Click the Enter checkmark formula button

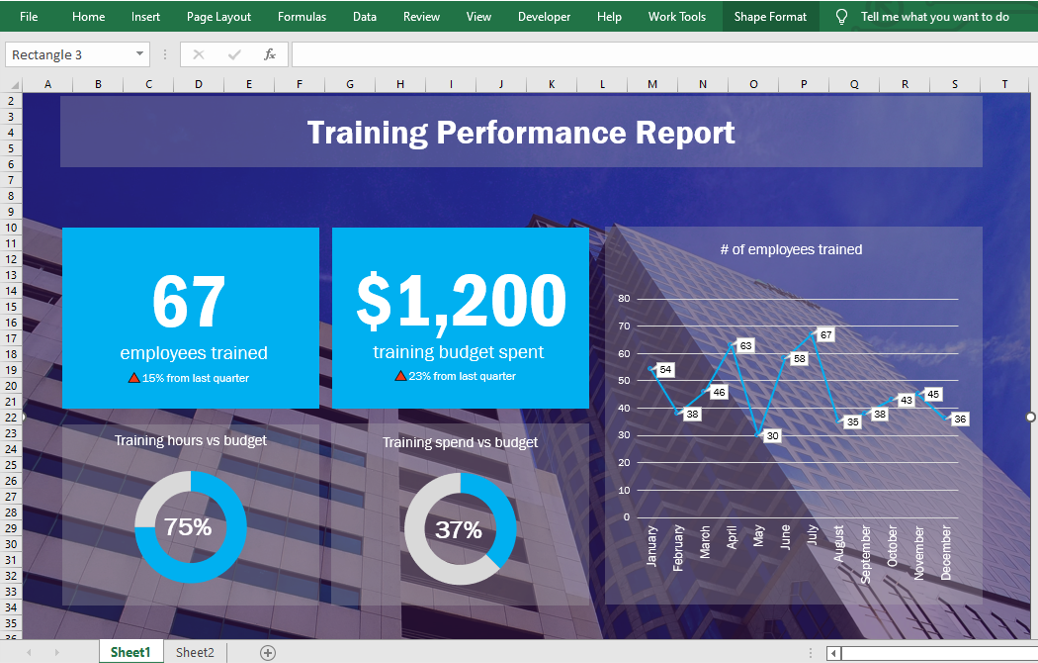pos(234,54)
